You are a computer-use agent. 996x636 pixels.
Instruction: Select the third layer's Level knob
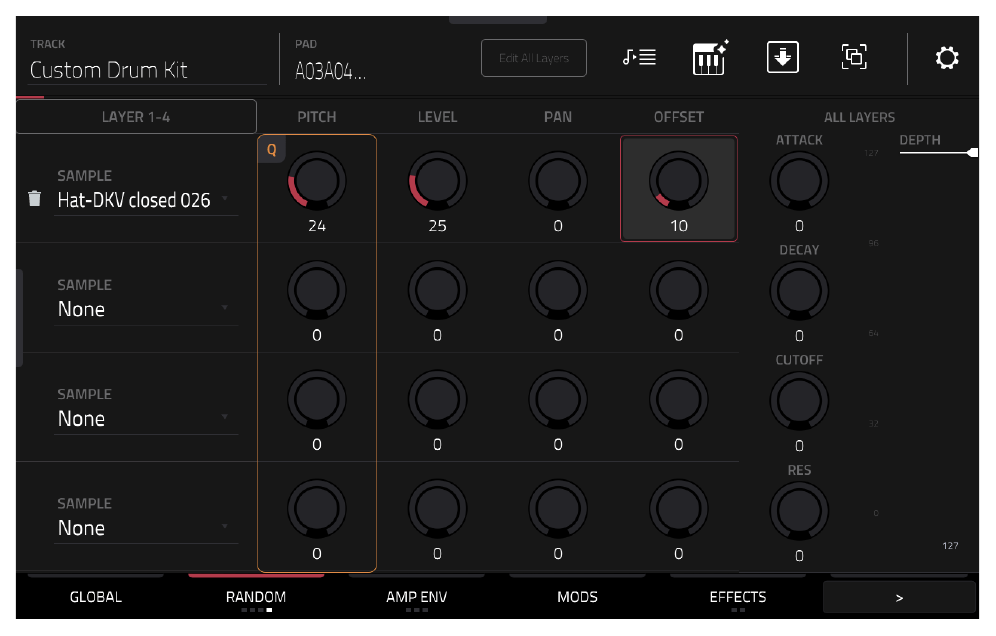(x=438, y=400)
